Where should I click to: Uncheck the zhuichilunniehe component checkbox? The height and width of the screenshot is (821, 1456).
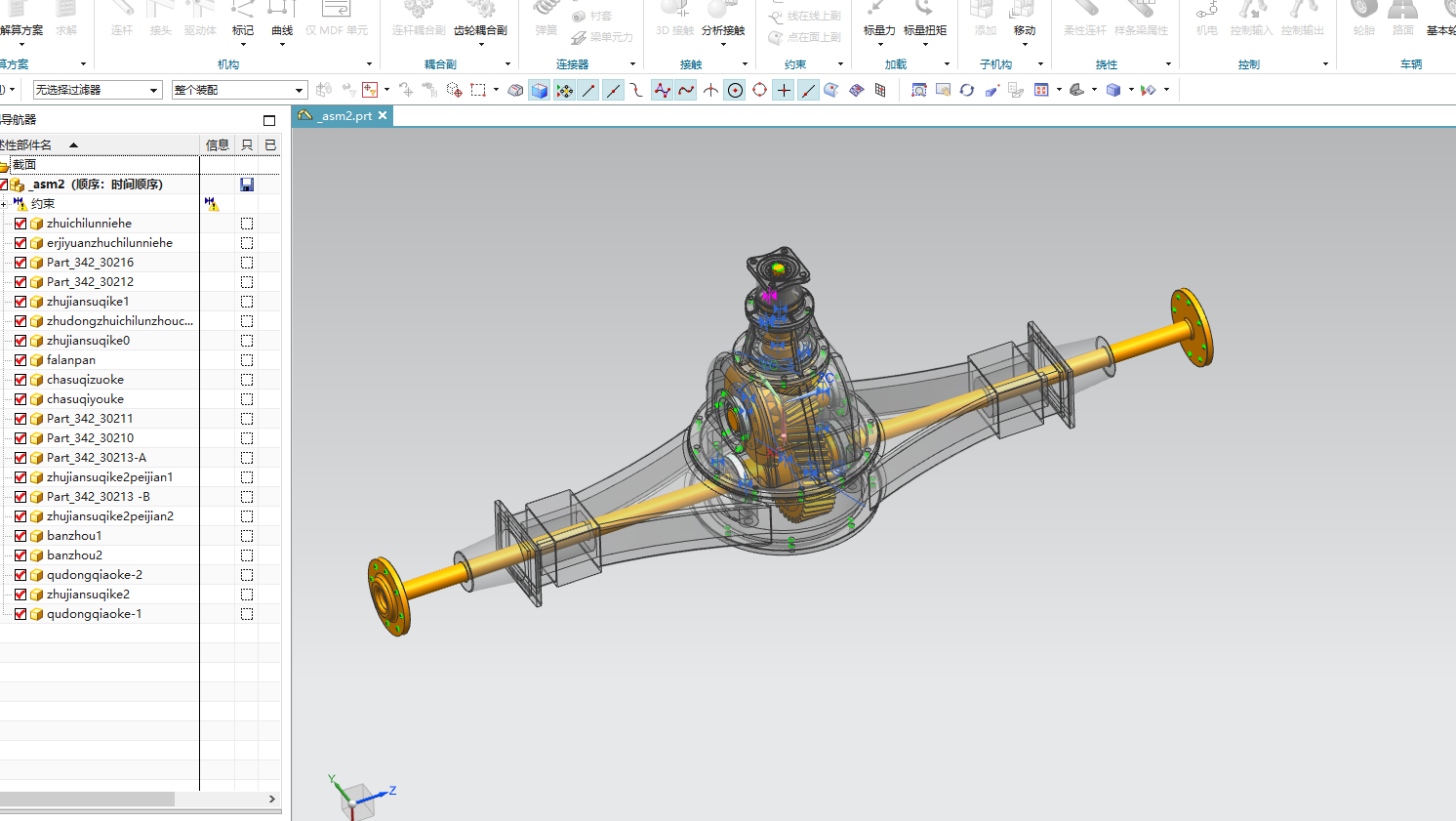click(x=20, y=224)
